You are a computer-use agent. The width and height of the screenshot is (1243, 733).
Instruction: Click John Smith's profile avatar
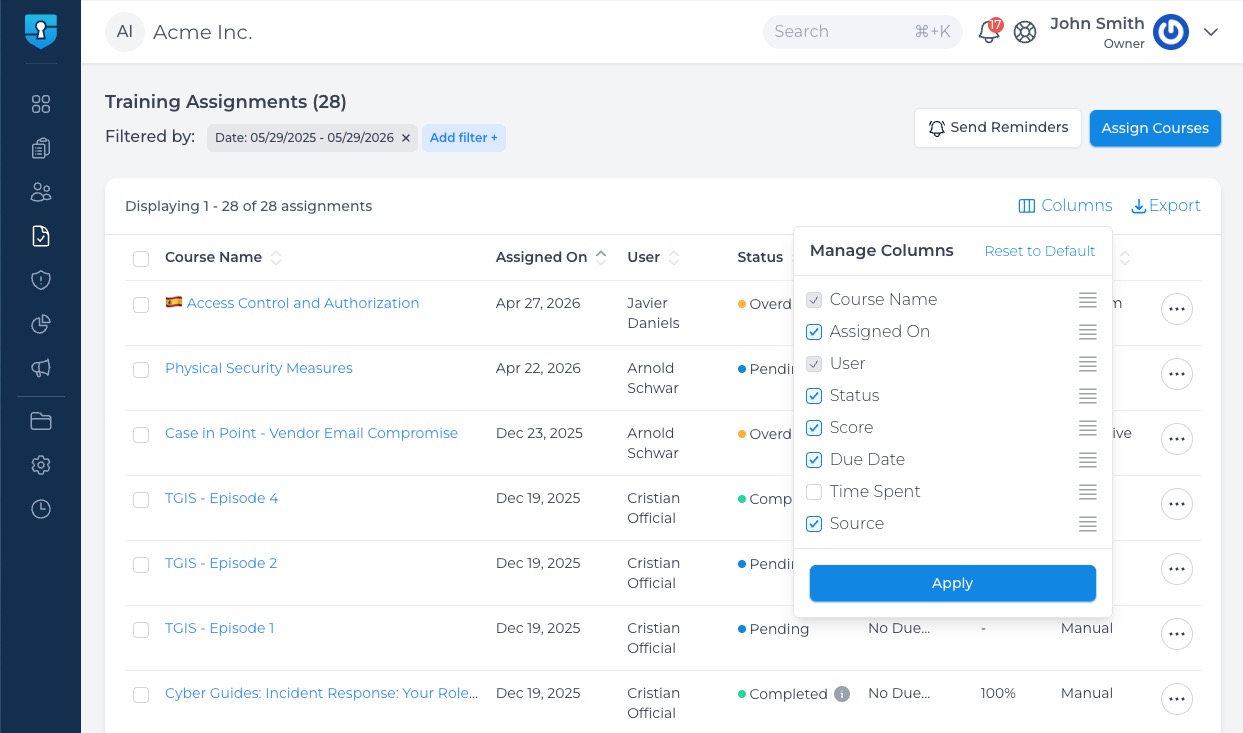pos(1171,32)
